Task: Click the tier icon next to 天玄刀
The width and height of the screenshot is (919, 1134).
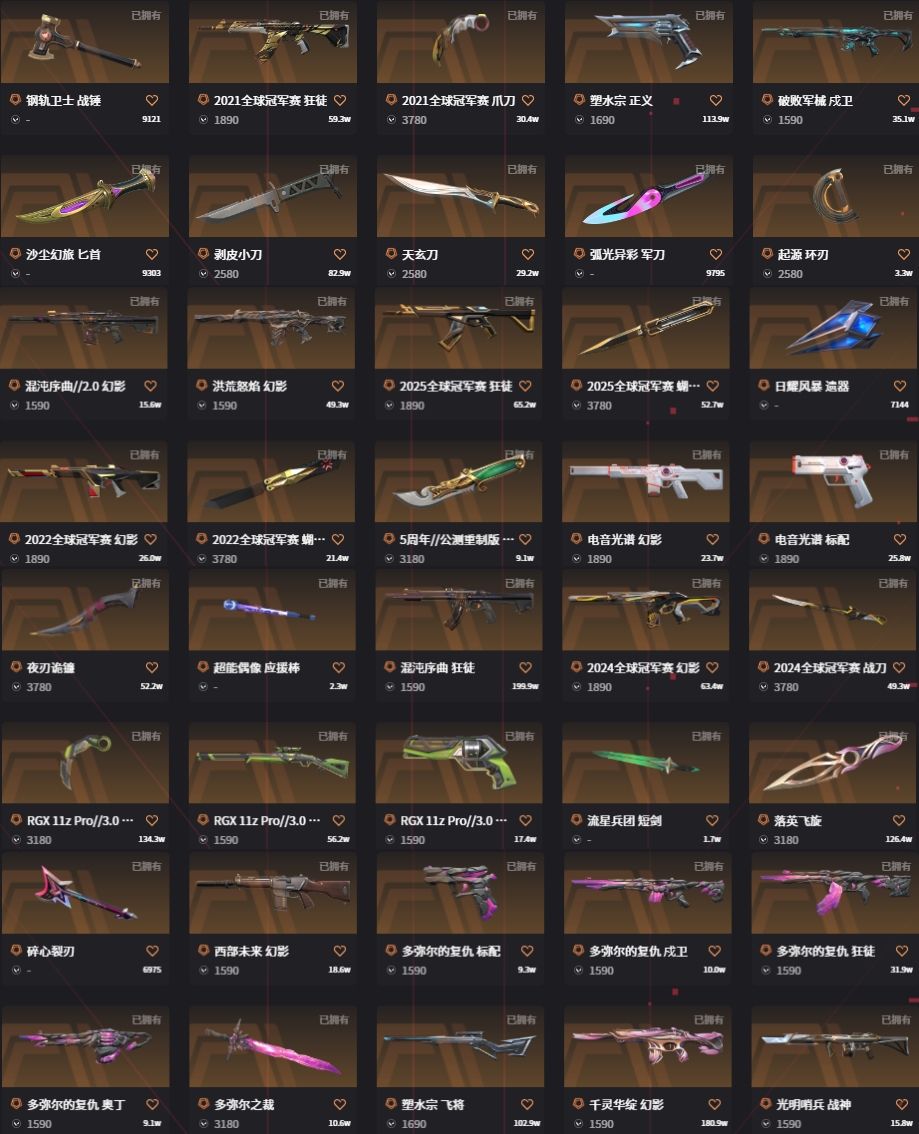Action: pyautogui.click(x=390, y=254)
